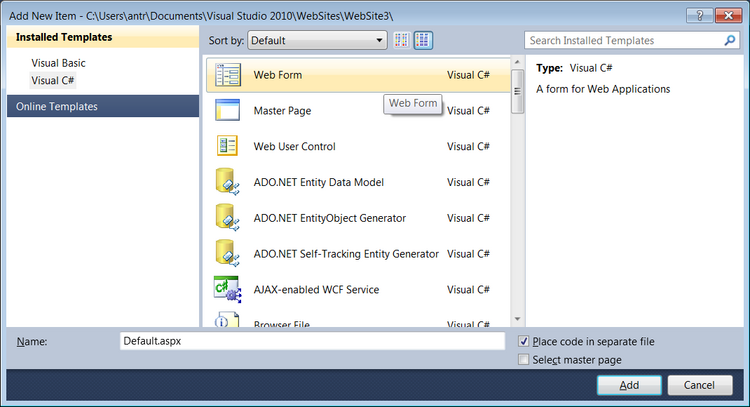This screenshot has height=407, width=750.
Task: Click the scroll down arrow of template list
Action: (x=517, y=319)
